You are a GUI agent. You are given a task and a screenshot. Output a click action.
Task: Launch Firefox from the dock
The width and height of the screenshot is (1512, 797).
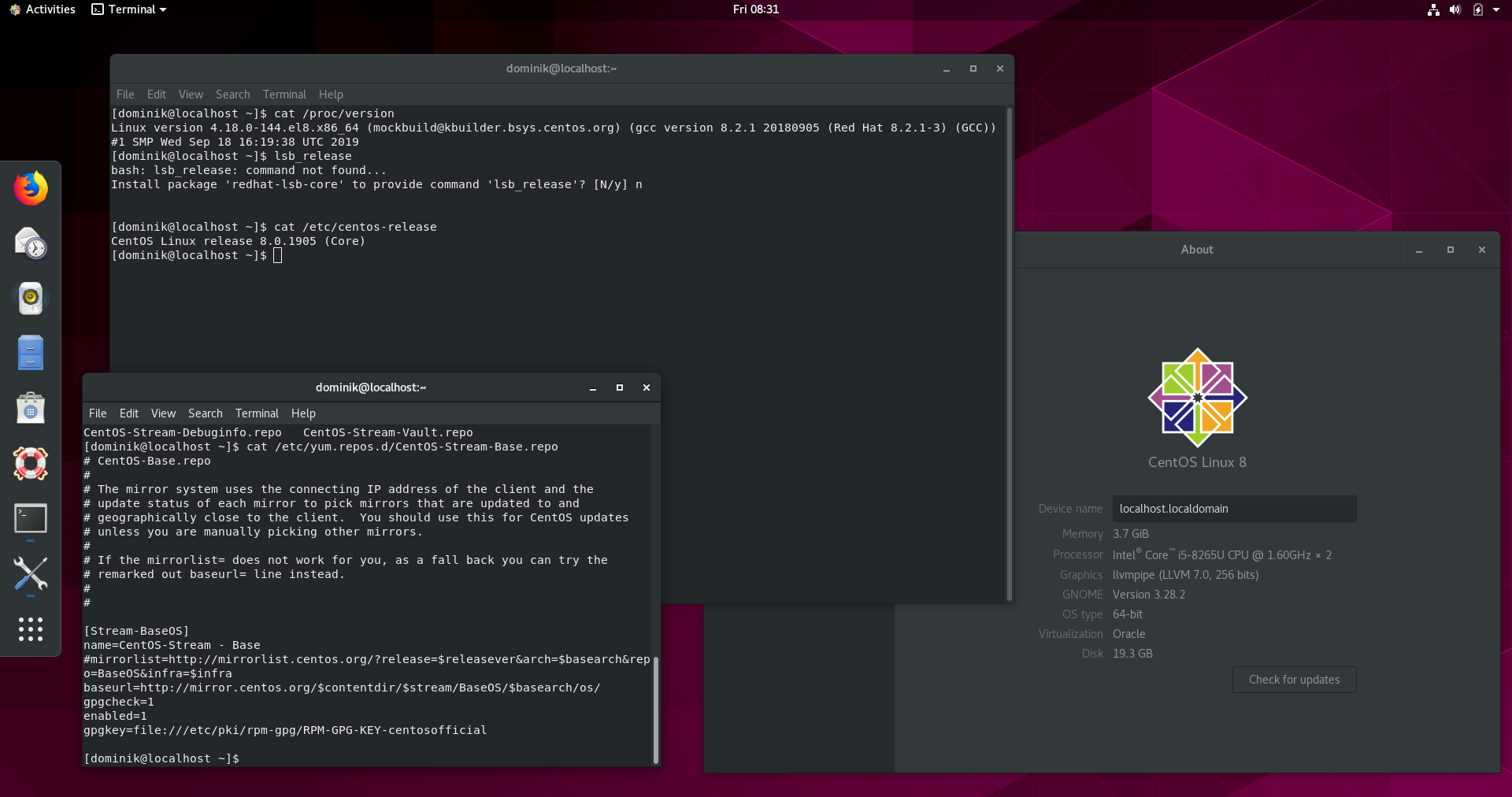[31, 188]
